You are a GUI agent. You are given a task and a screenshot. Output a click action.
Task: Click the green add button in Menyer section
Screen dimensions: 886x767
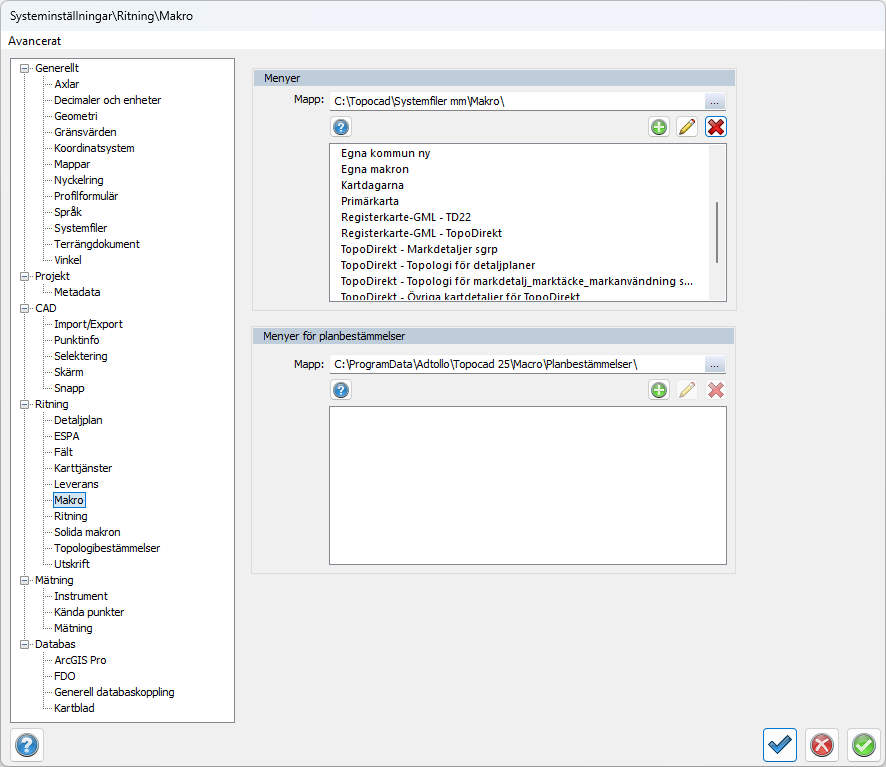pos(659,127)
